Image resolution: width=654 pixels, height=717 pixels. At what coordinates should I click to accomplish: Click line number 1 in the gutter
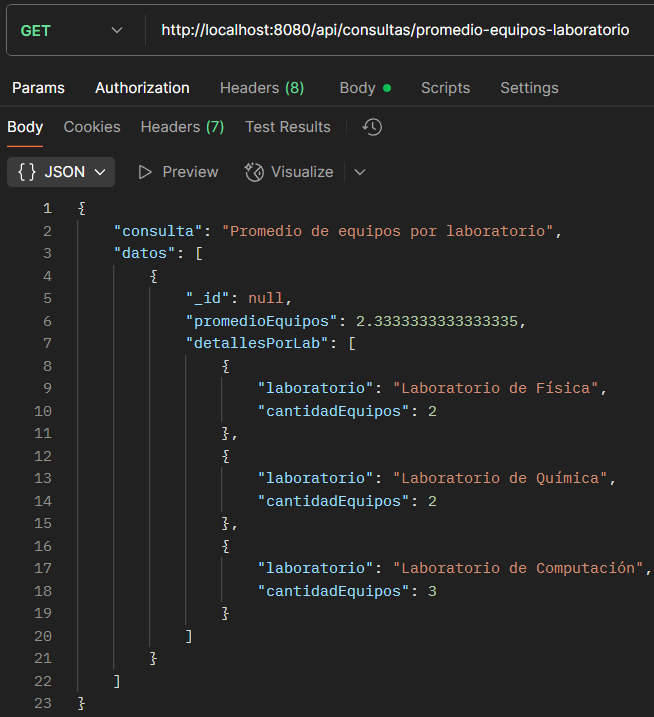[x=48, y=209]
